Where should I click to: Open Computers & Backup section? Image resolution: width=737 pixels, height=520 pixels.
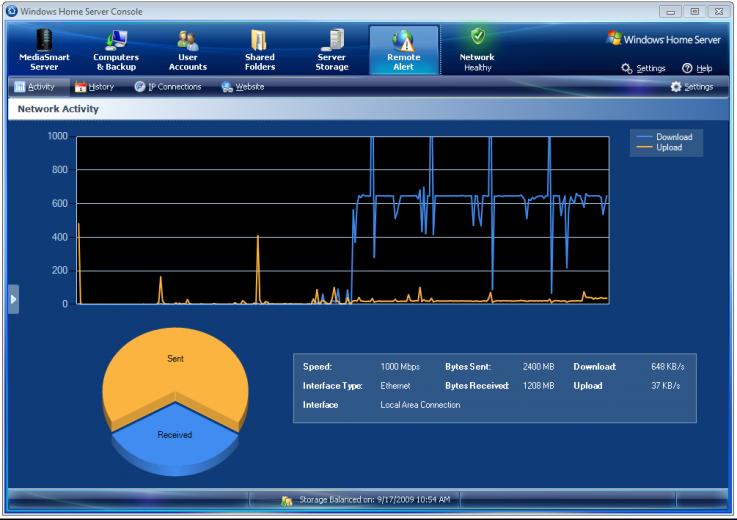pos(116,50)
